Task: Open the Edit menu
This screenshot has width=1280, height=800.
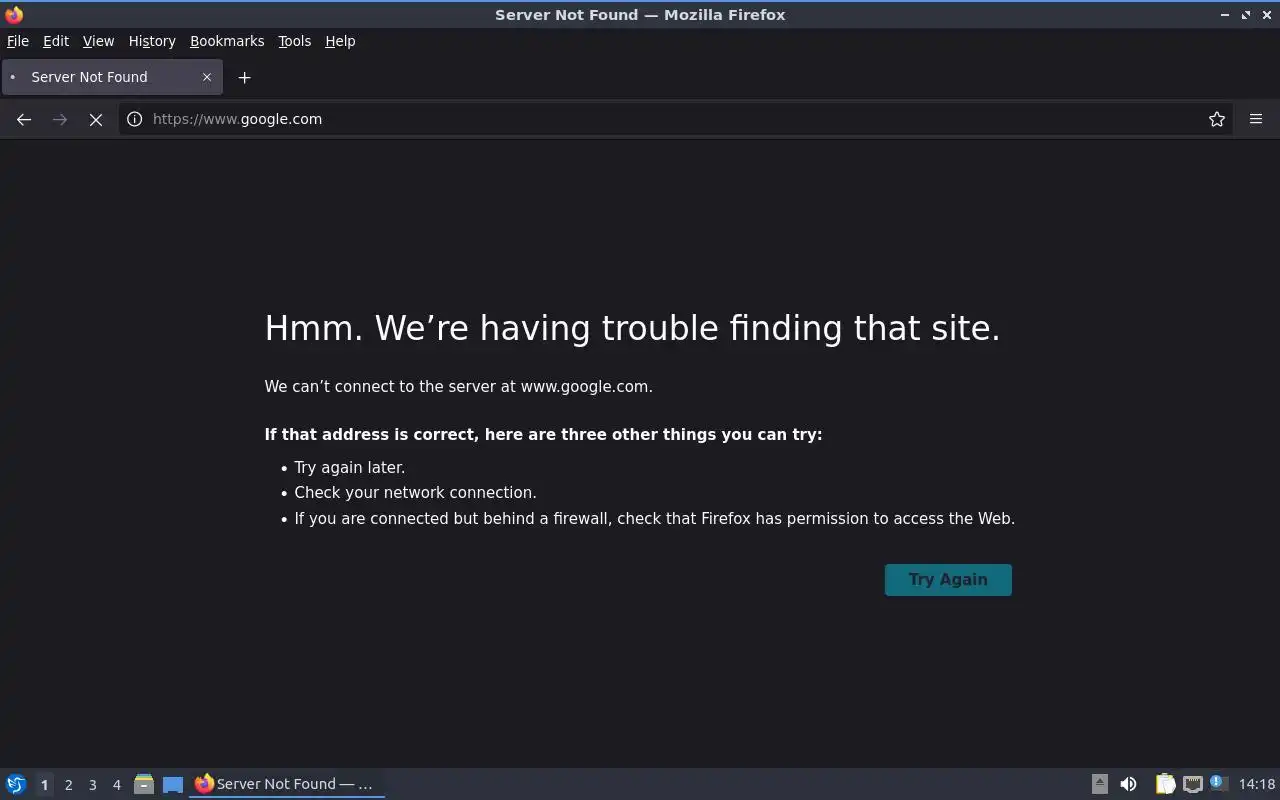Action: click(x=56, y=41)
